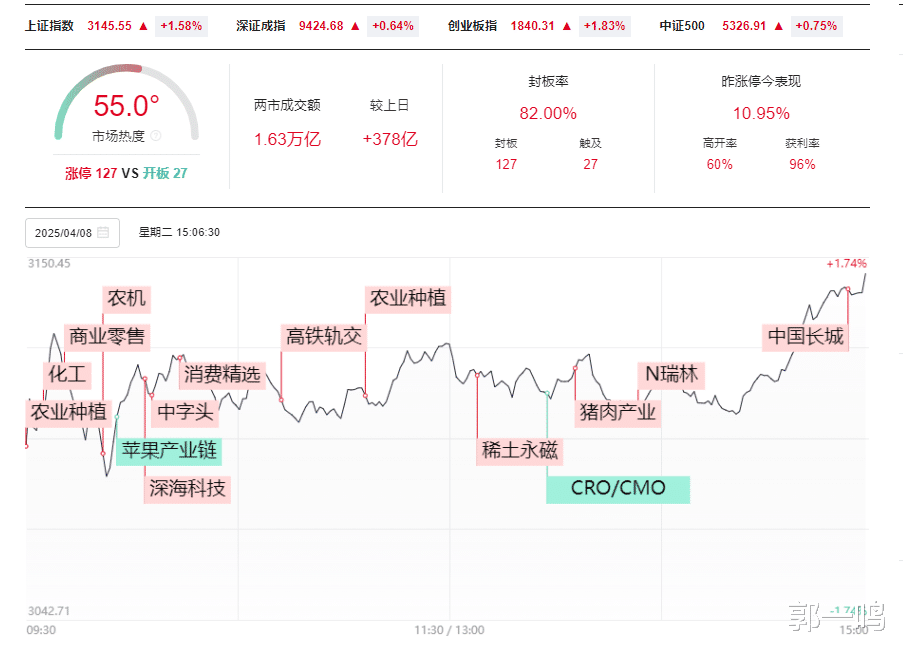Click the 深海科技 sector label
Viewport: 903px width, 654px height.
[x=187, y=489]
